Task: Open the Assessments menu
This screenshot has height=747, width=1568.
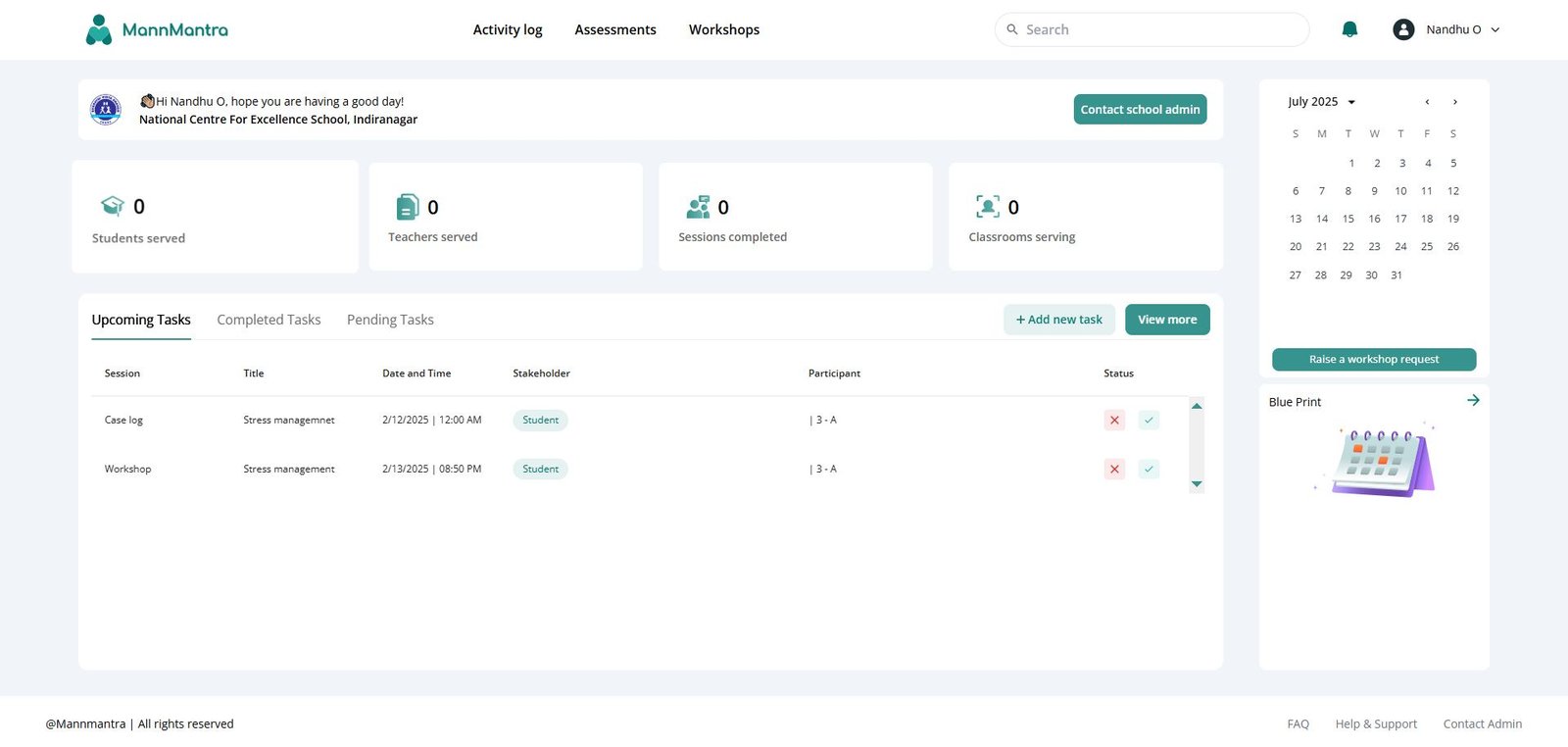Action: (615, 29)
